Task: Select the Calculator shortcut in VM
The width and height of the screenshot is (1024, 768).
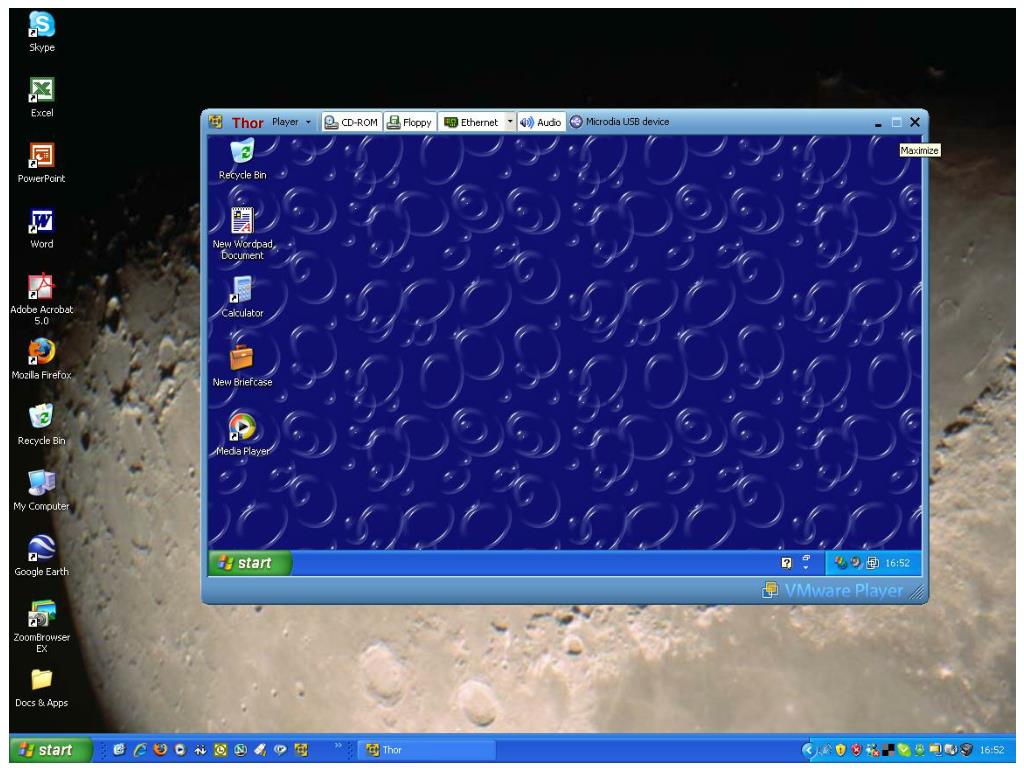Action: pyautogui.click(x=242, y=297)
